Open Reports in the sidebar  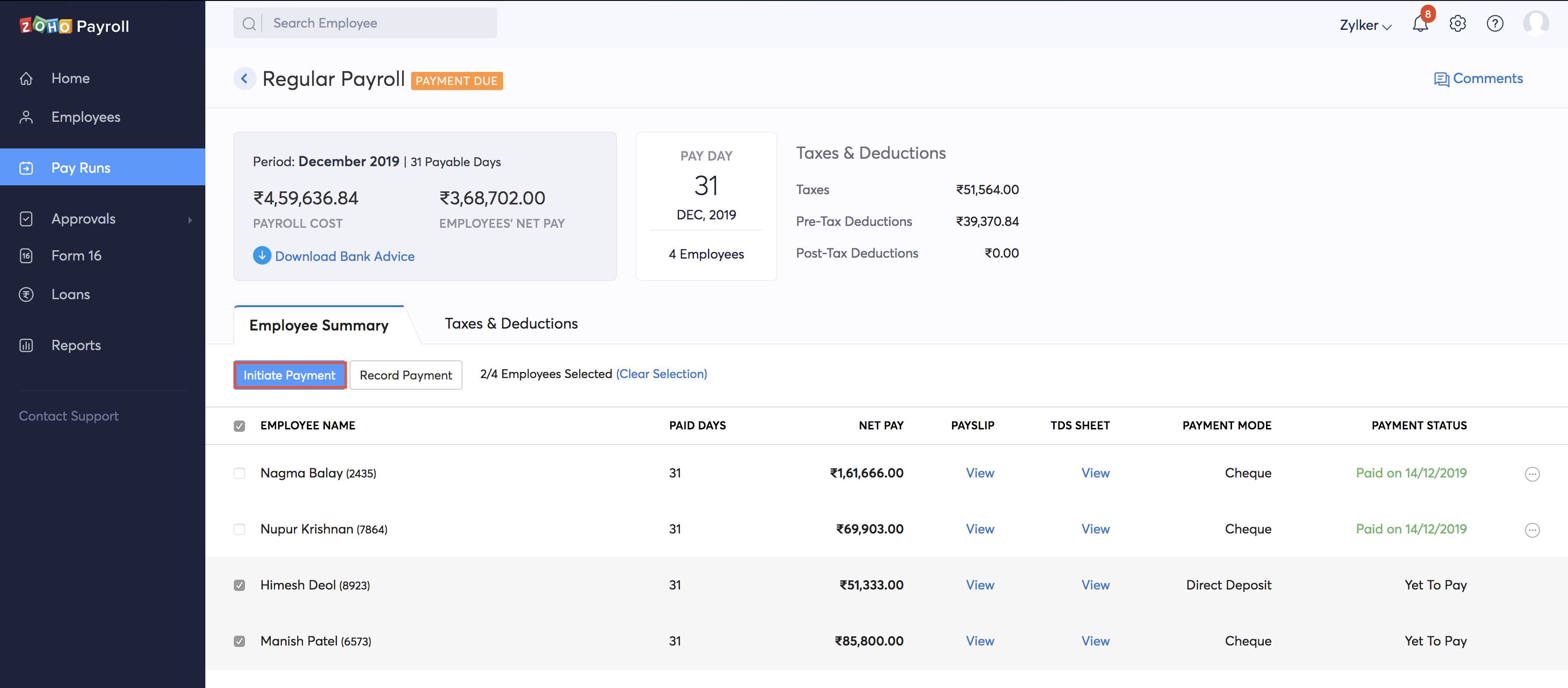click(x=76, y=345)
